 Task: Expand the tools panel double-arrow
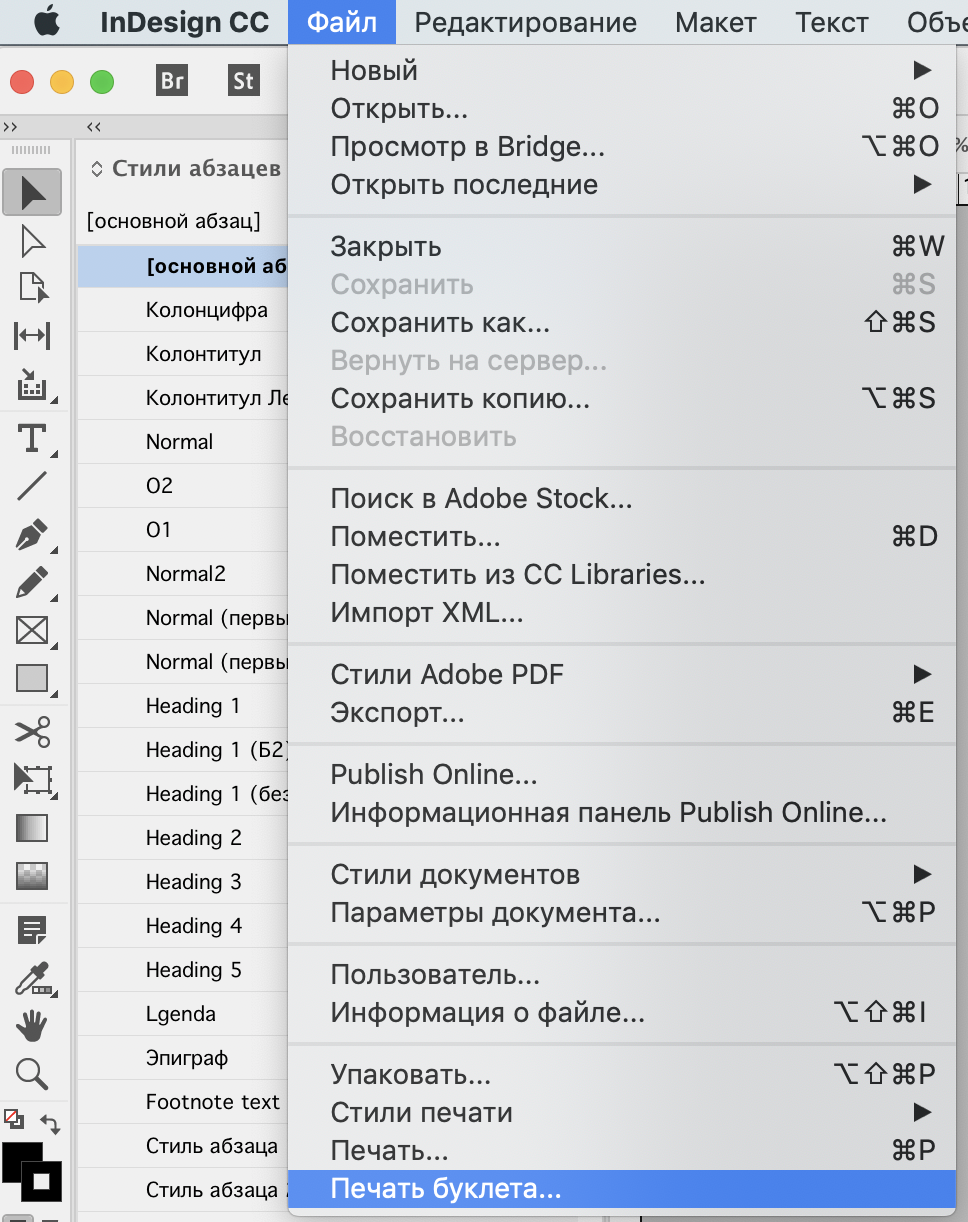10,127
